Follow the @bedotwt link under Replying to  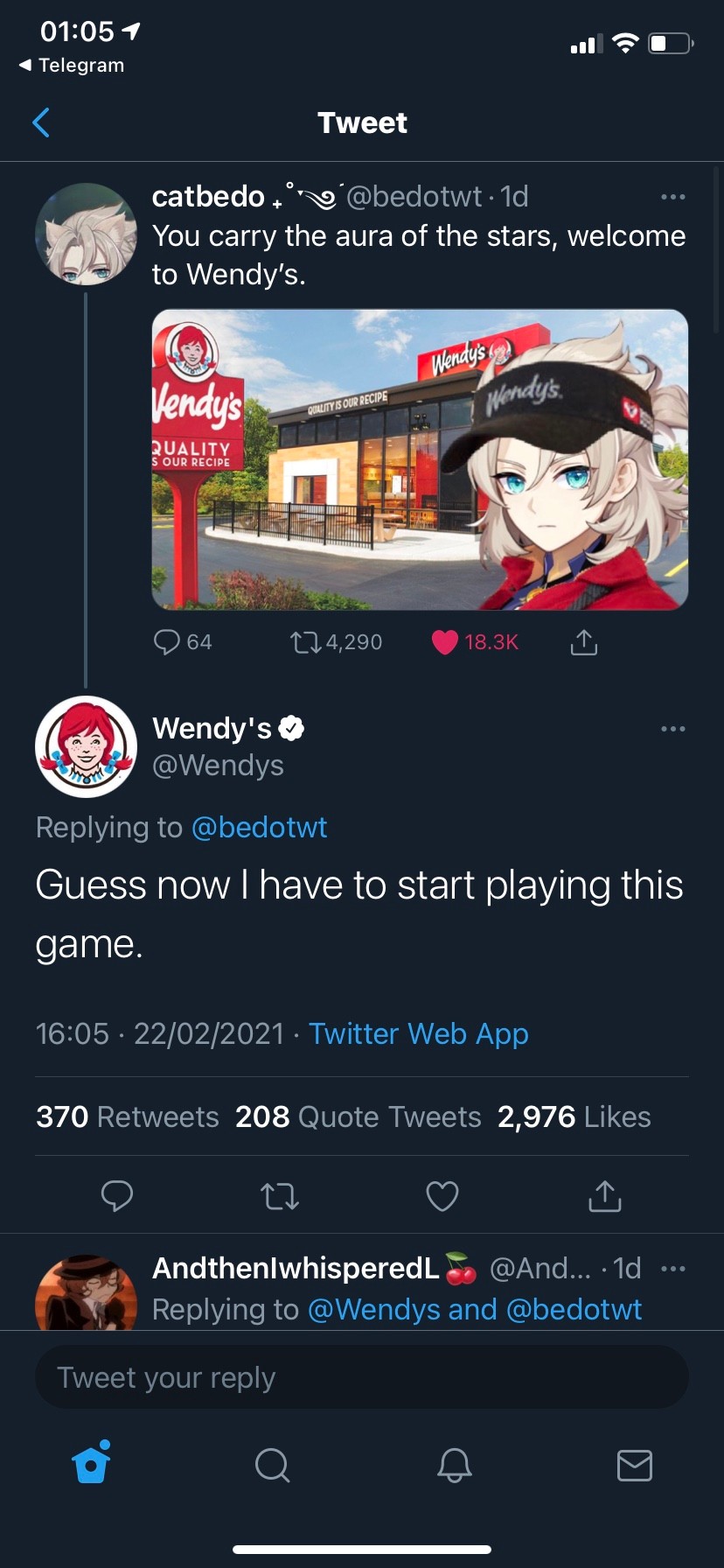[259, 828]
